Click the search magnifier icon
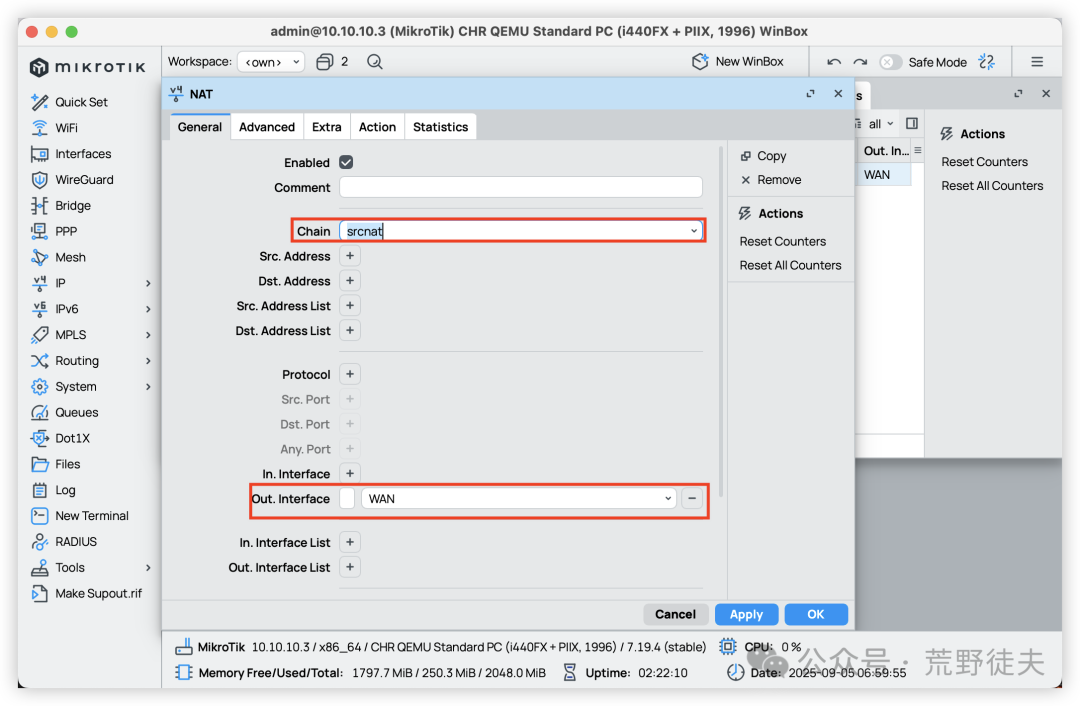 pyautogui.click(x=375, y=62)
